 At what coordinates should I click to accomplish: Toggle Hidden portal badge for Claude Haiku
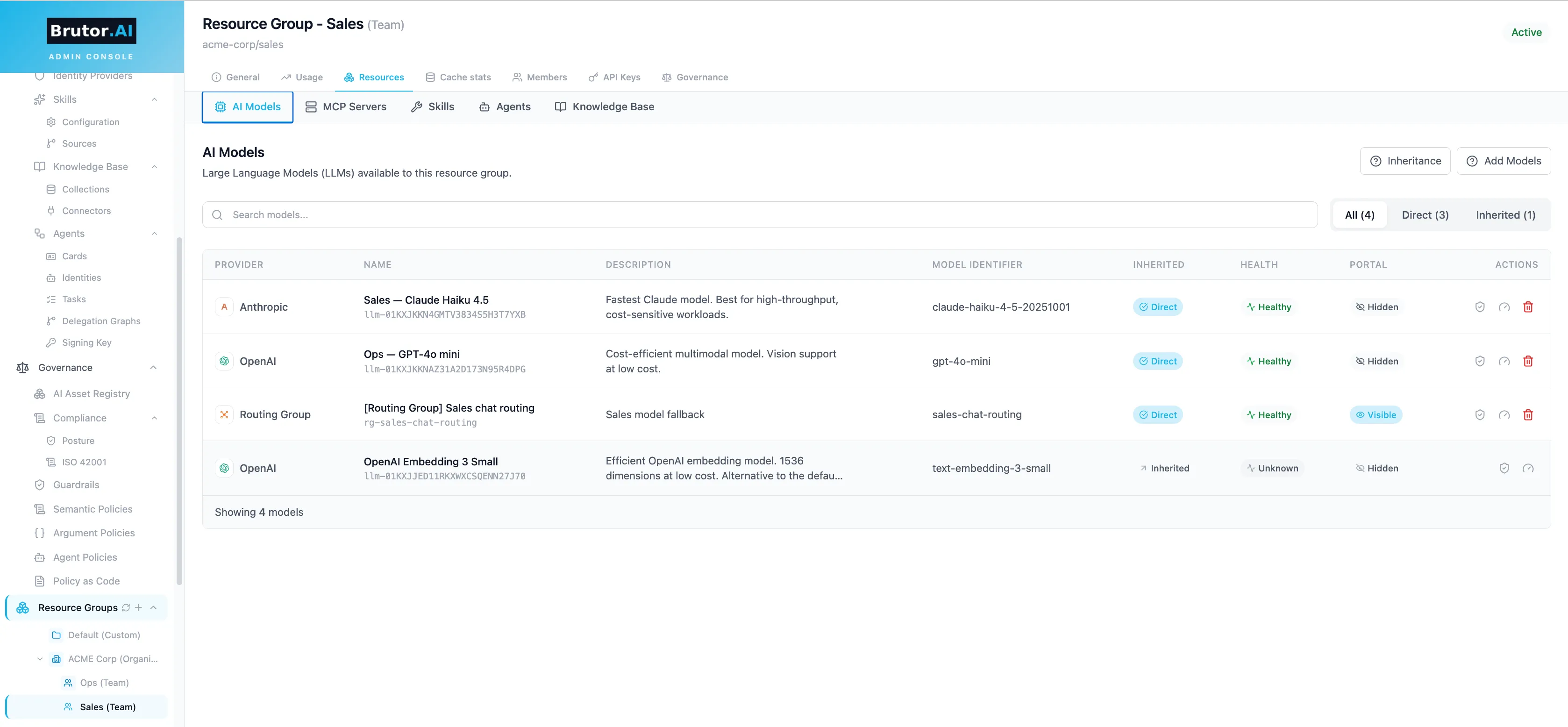coord(1377,307)
